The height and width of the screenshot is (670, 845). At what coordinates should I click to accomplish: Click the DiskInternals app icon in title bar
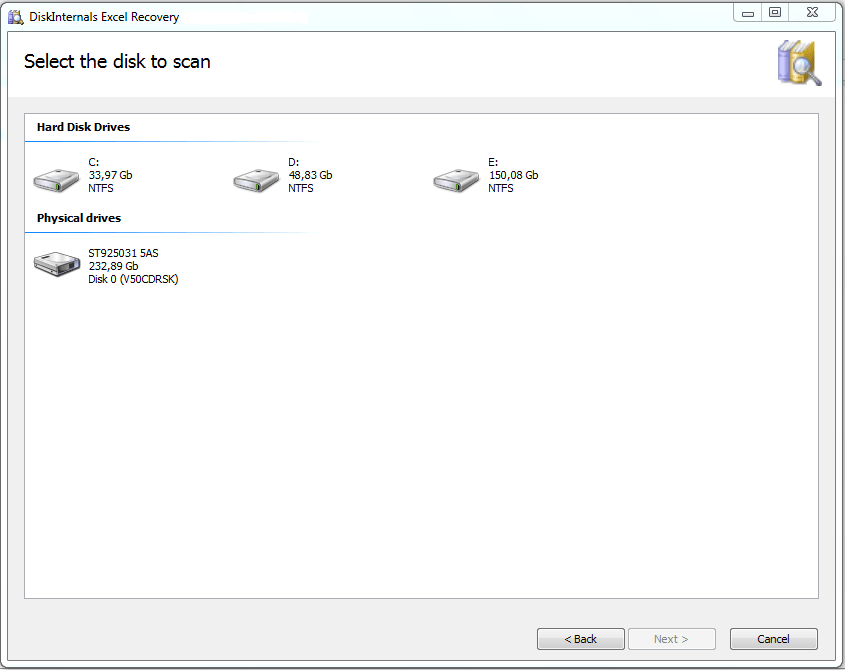coord(15,17)
